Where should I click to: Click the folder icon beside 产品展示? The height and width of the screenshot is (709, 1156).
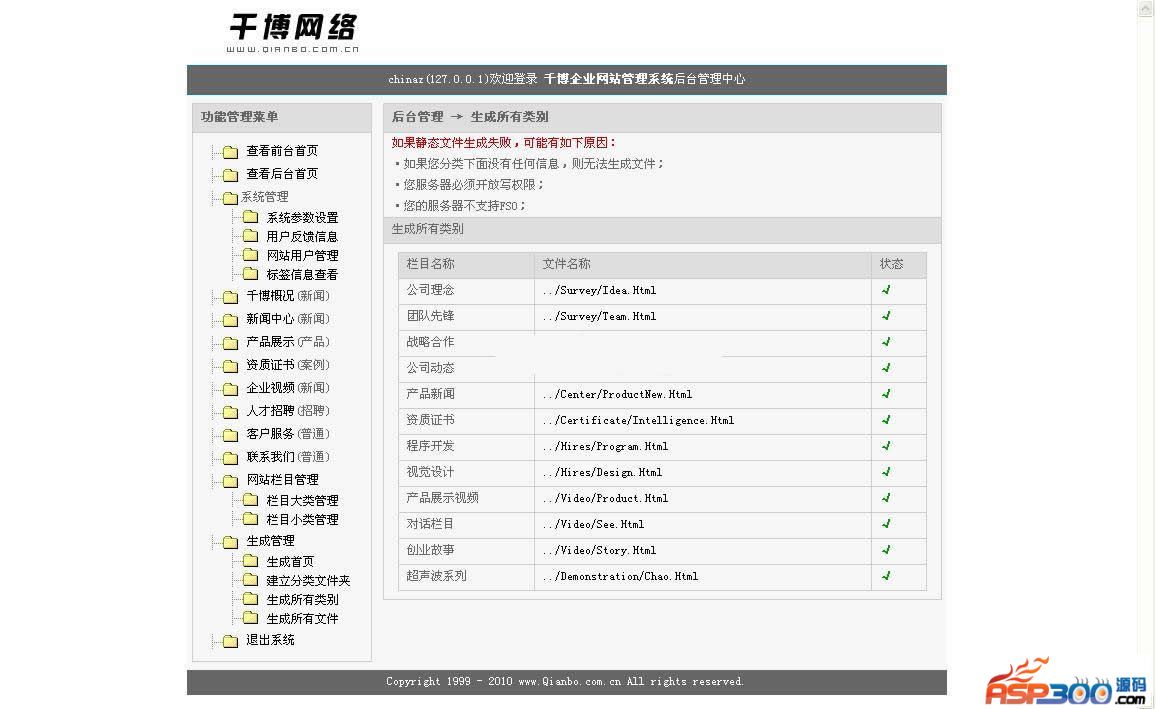[231, 343]
